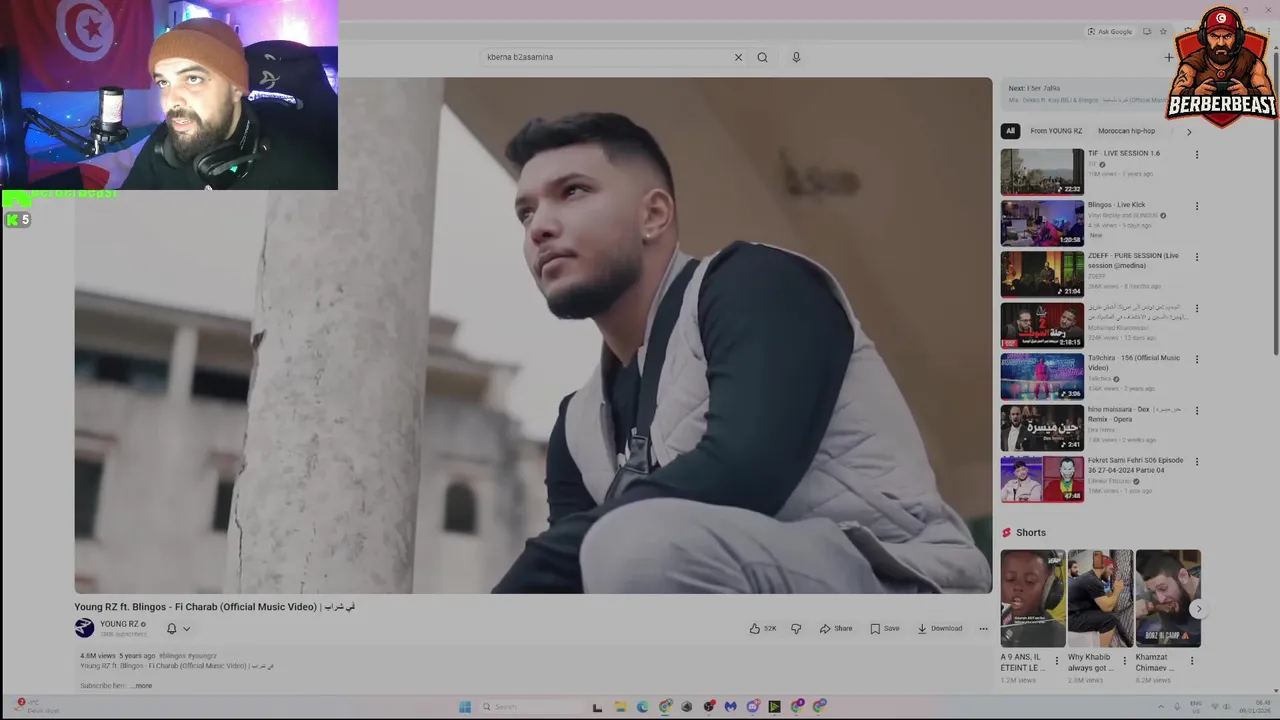This screenshot has height=720, width=1280.
Task: Open options for TIF LIVE SESSION video
Action: pyautogui.click(x=1197, y=155)
